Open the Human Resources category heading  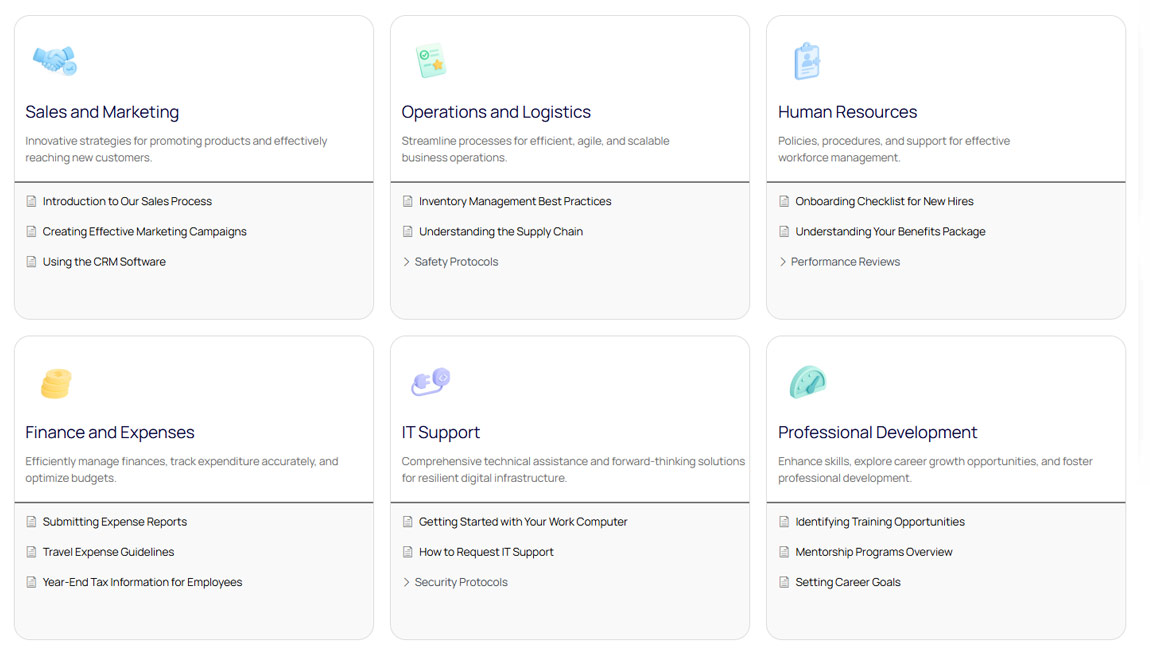pos(847,112)
